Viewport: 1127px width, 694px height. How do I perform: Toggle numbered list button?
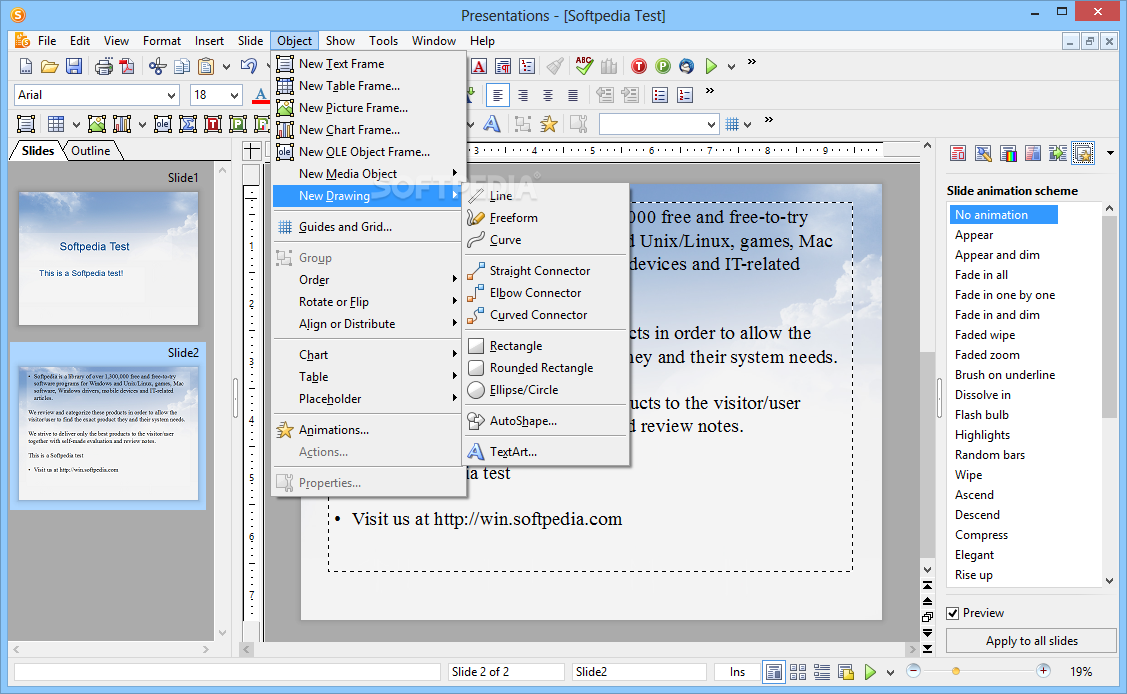[685, 95]
